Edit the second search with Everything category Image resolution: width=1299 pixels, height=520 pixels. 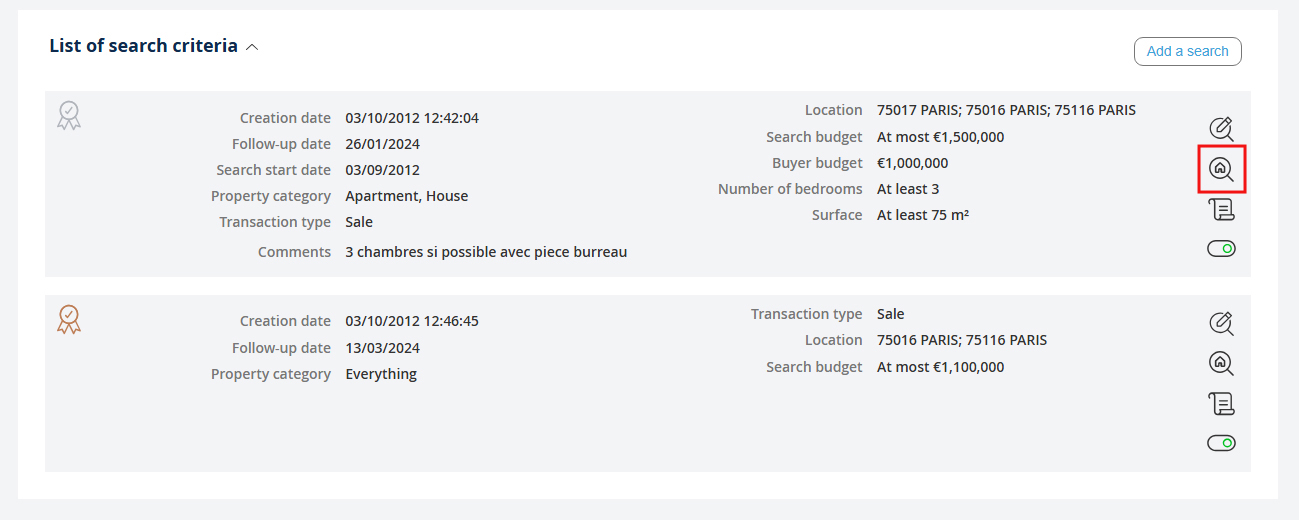pos(1221,324)
